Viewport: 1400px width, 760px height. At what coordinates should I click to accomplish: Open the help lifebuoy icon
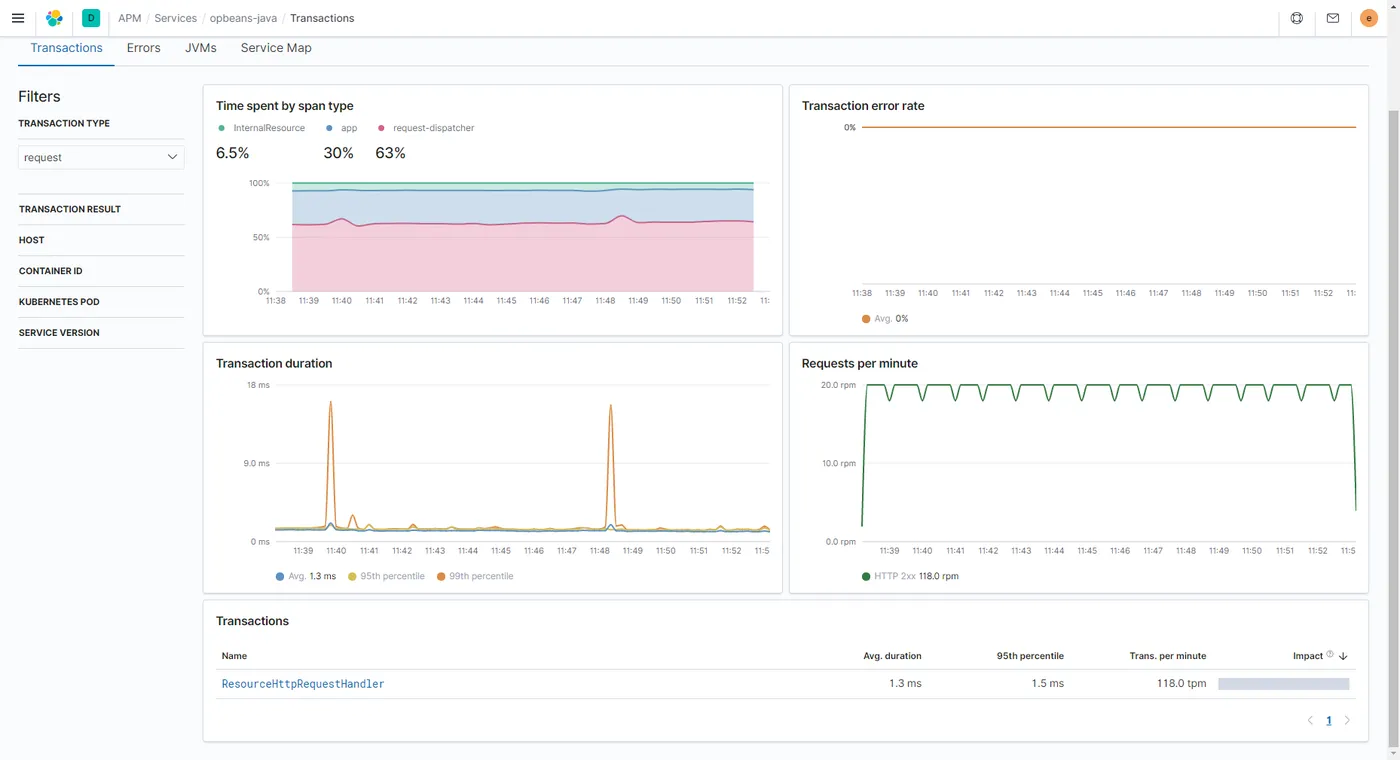point(1297,18)
